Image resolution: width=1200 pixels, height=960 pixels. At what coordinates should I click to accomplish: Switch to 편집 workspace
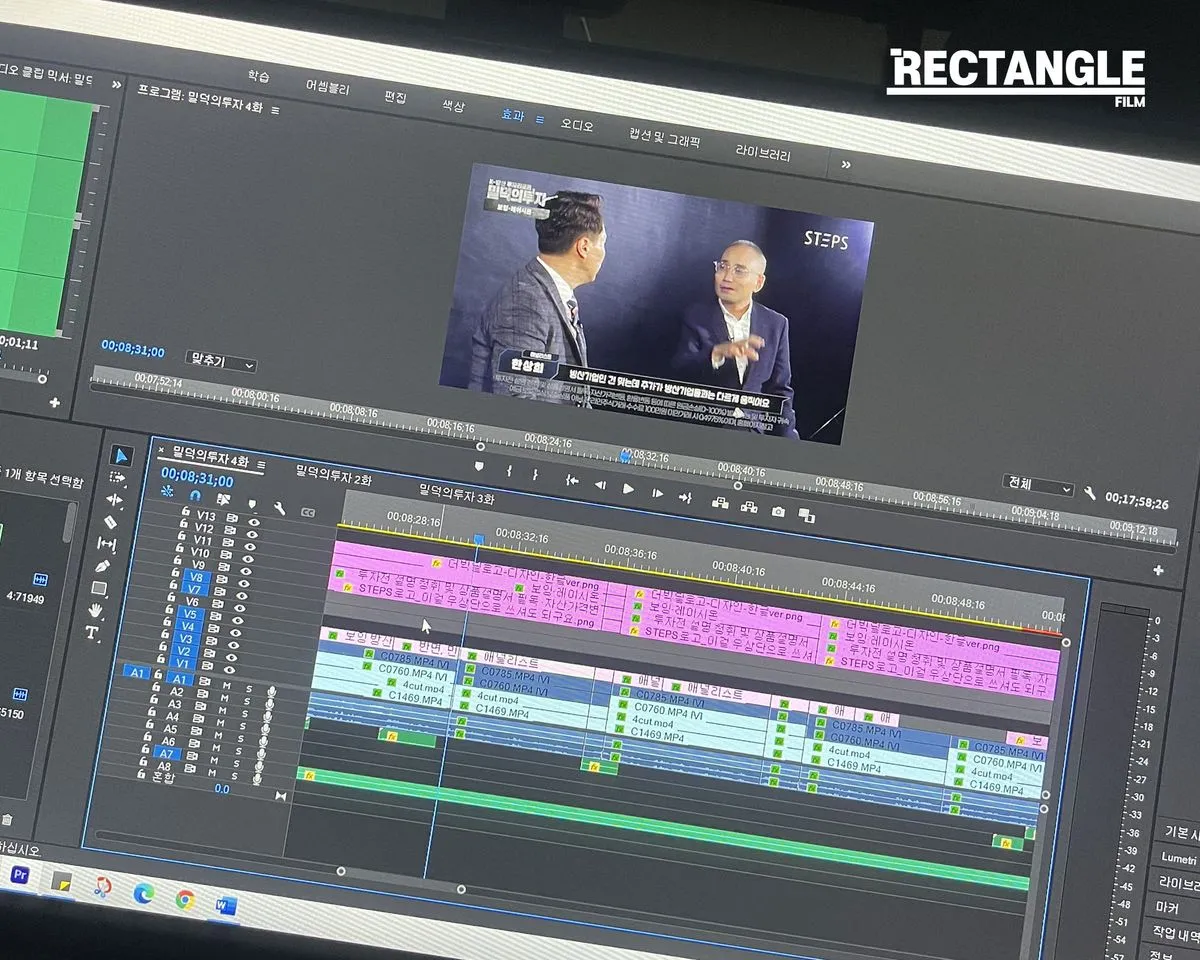(x=396, y=97)
